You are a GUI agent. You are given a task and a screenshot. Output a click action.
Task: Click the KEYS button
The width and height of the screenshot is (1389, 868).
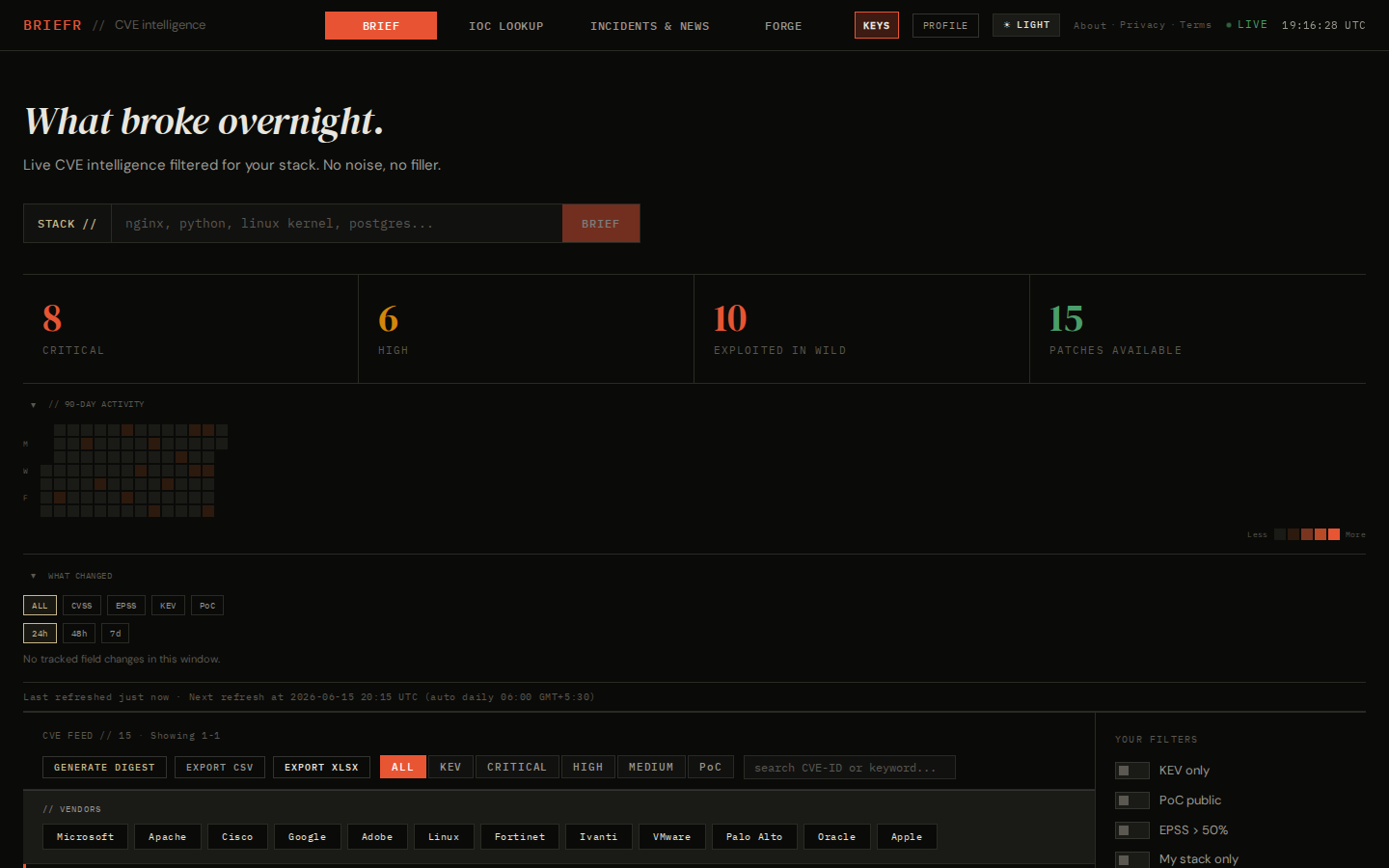click(x=877, y=25)
